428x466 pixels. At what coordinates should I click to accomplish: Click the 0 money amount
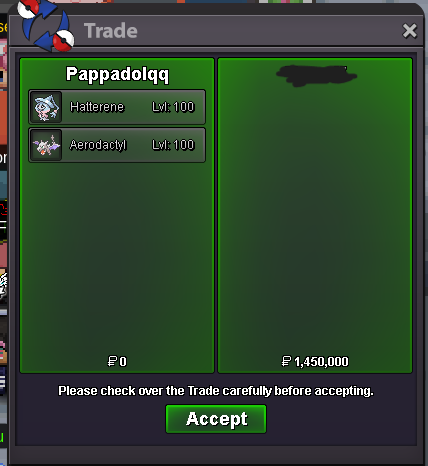click(x=123, y=361)
